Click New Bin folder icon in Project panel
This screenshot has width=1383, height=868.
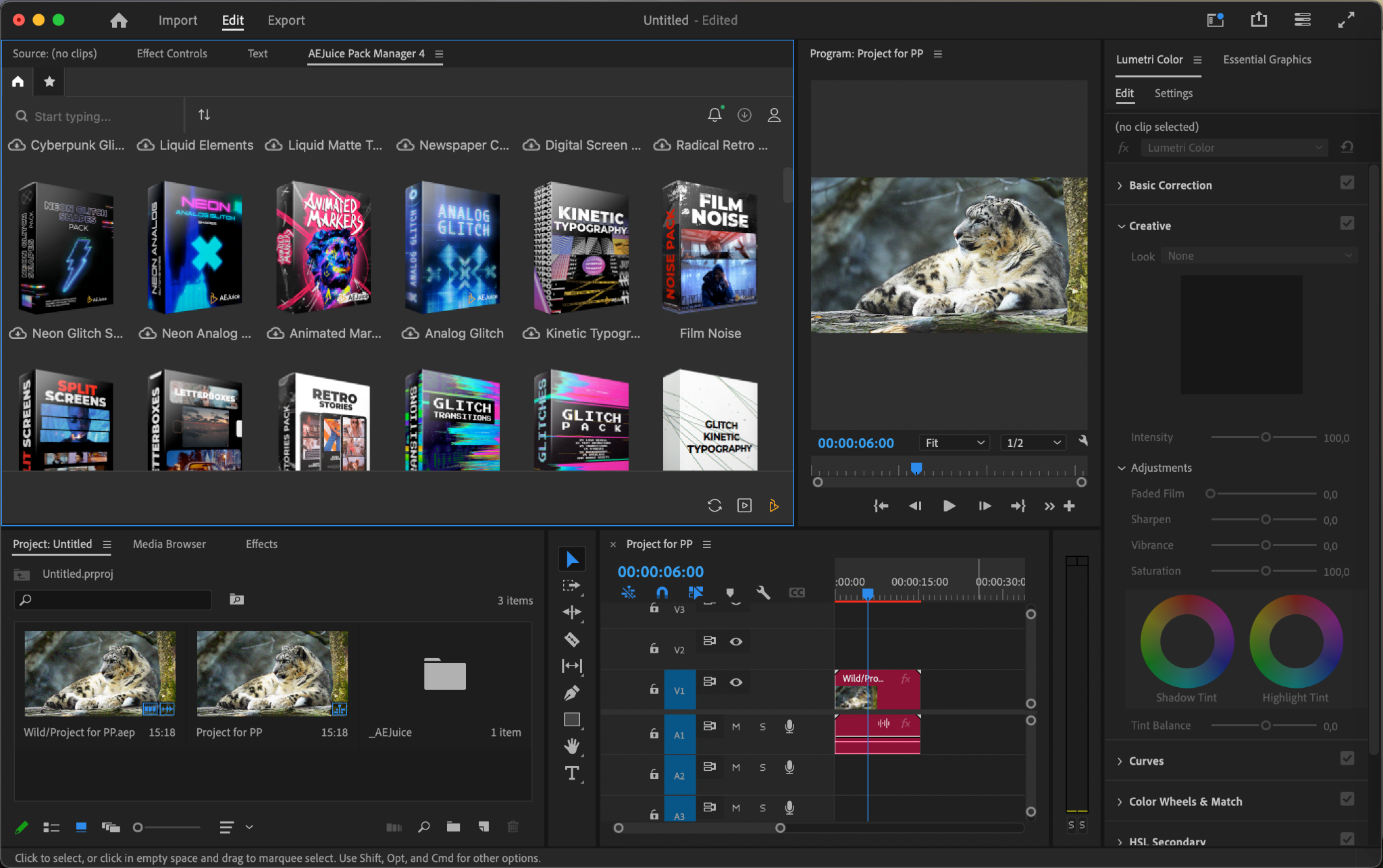453,827
